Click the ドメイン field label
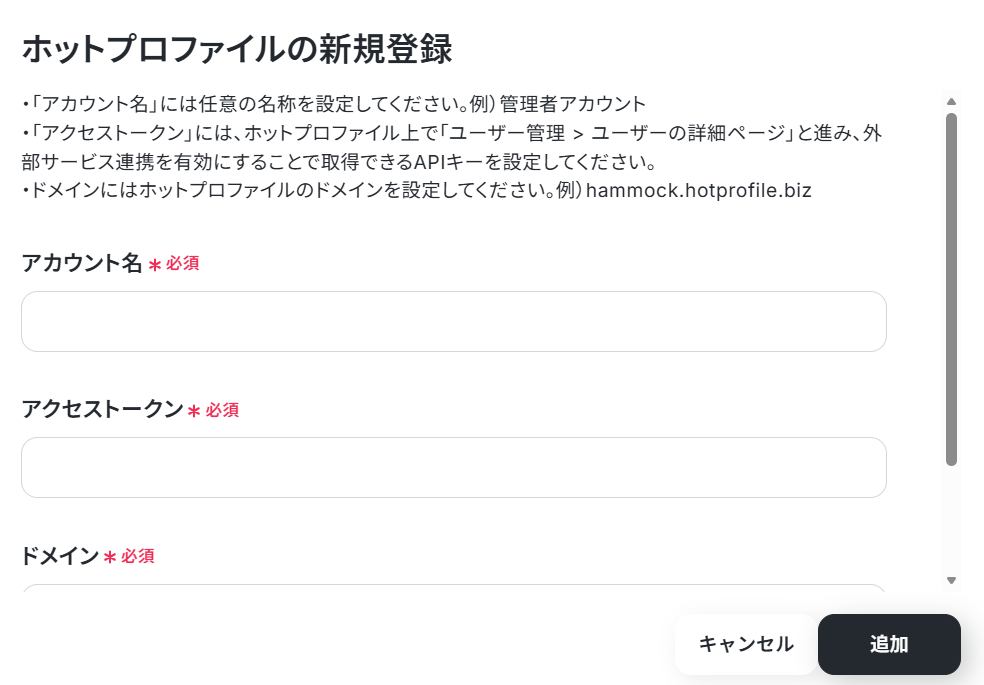984x685 pixels. tap(60, 555)
